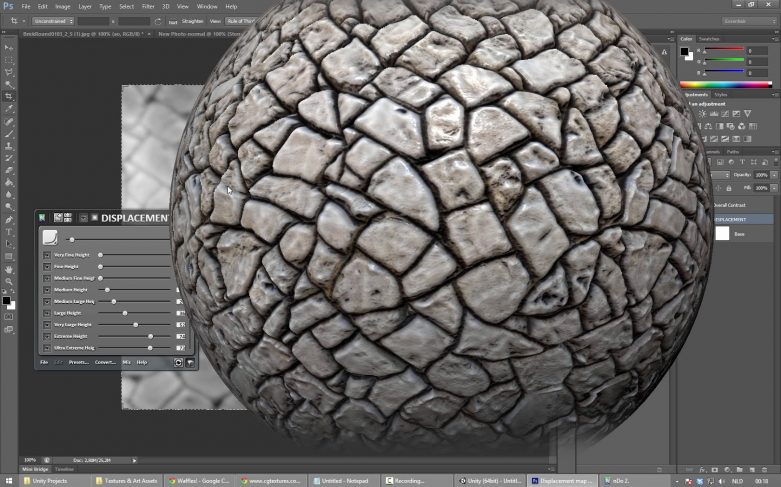The image size is (781, 487).
Task: Click the rotate crop box icon
Action: point(158,21)
